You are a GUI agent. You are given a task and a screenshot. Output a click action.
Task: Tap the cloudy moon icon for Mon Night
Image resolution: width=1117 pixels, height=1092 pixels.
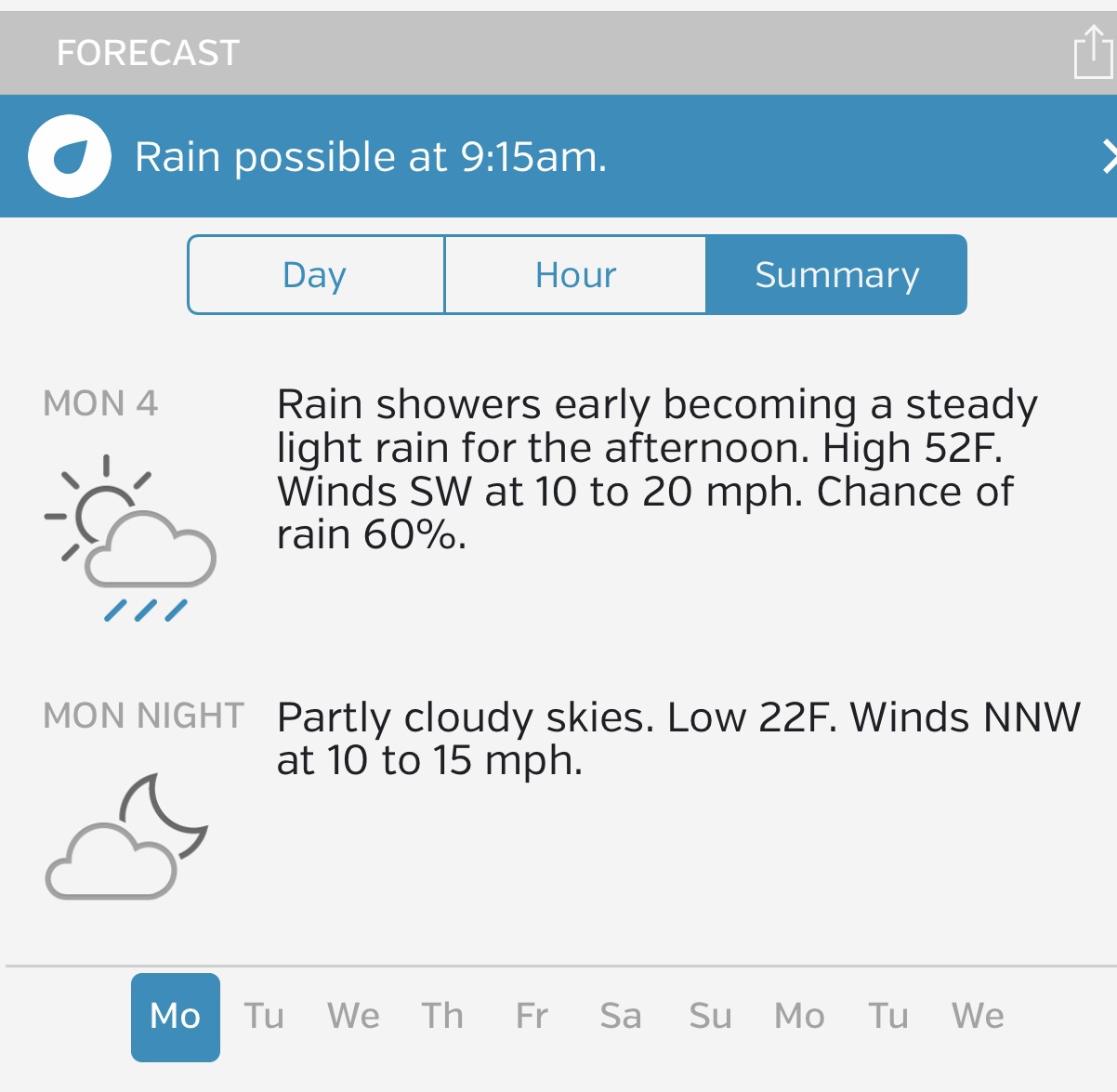pyautogui.click(x=127, y=836)
